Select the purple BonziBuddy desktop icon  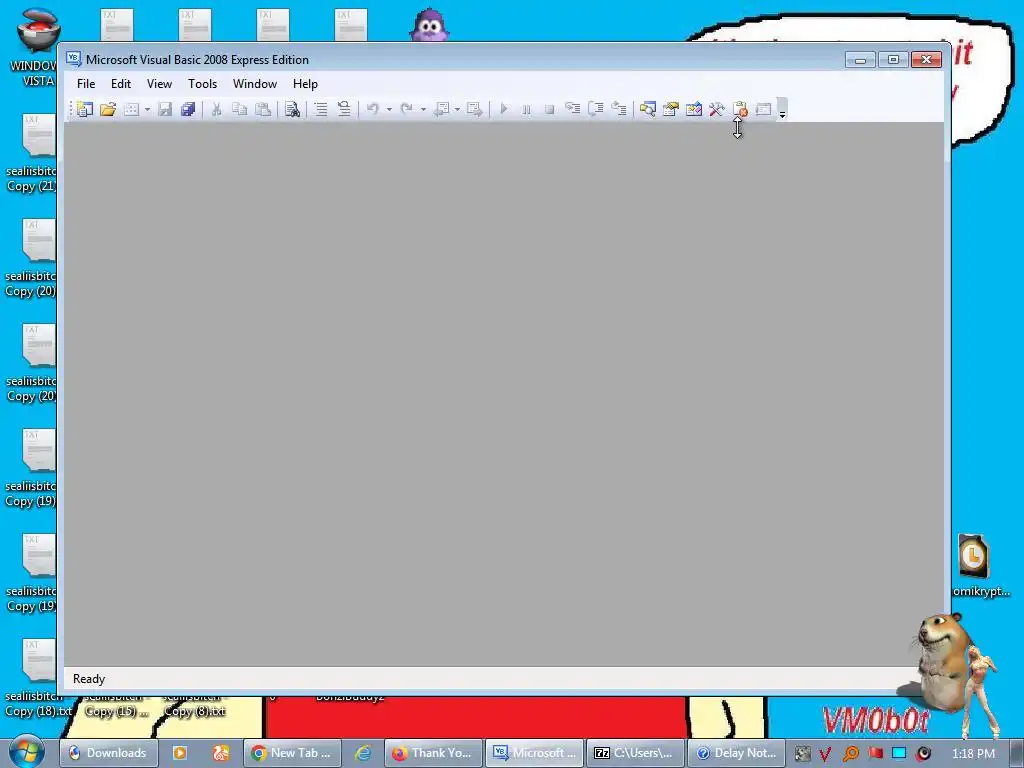tap(429, 26)
